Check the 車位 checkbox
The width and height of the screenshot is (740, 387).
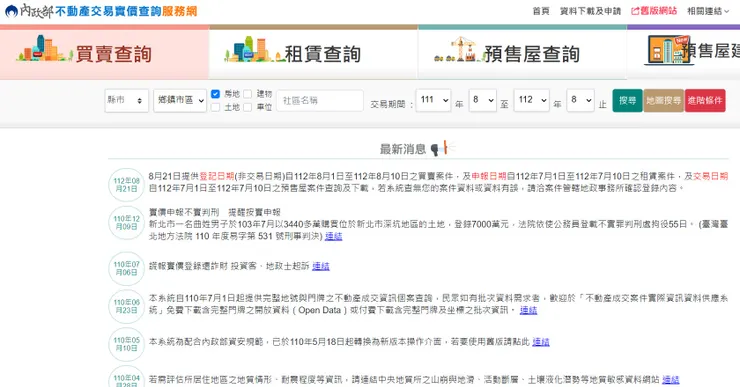[x=247, y=107]
